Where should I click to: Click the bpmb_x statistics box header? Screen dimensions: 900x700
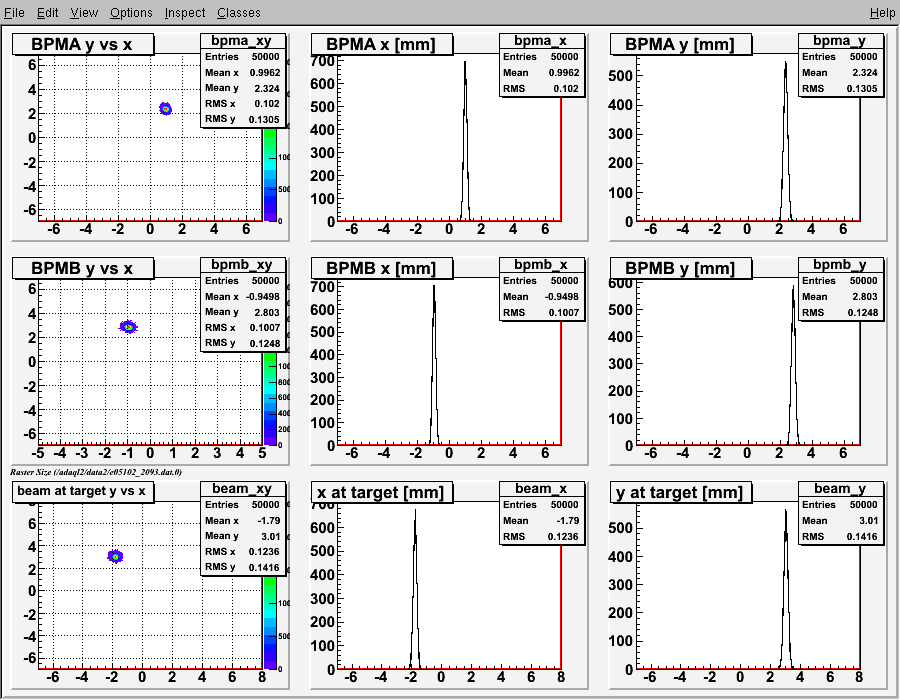(x=542, y=265)
